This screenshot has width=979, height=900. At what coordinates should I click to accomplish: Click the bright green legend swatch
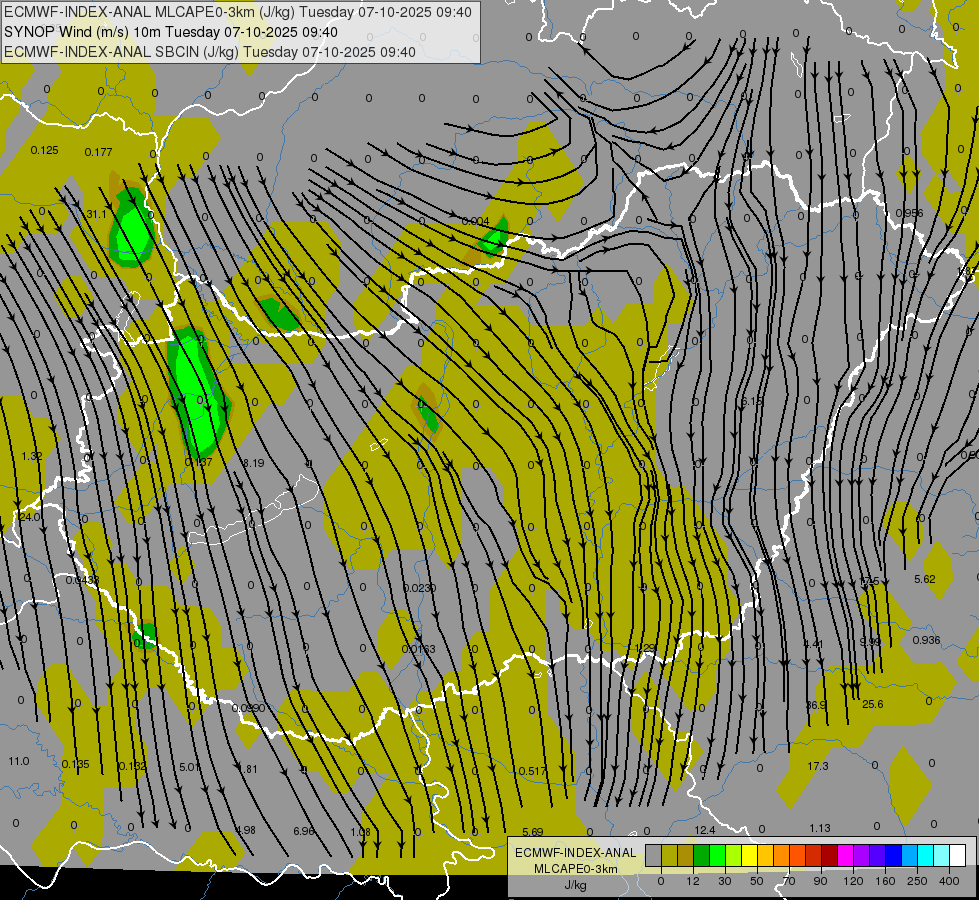717,855
